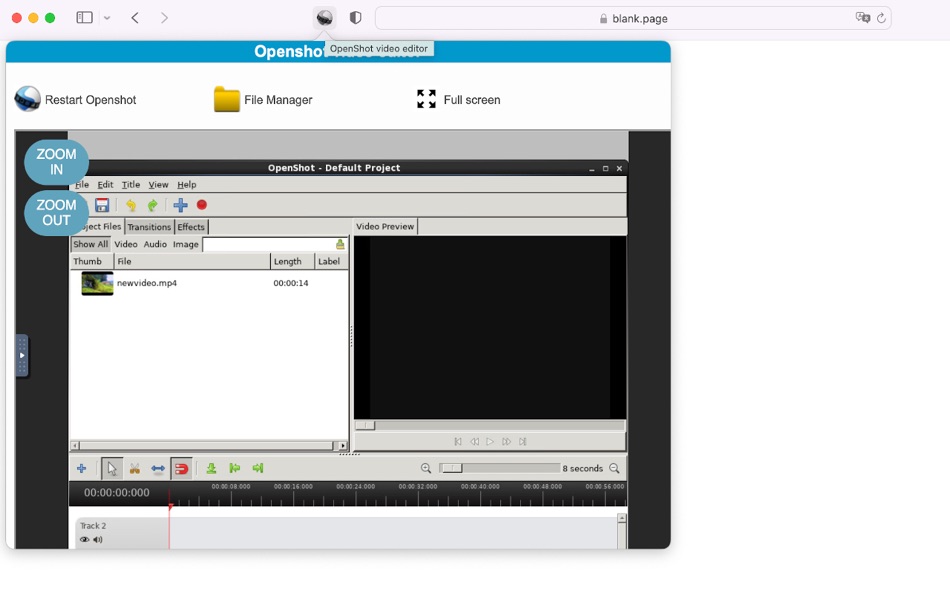Sort by the Length column header
The width and height of the screenshot is (950, 594).
point(292,261)
